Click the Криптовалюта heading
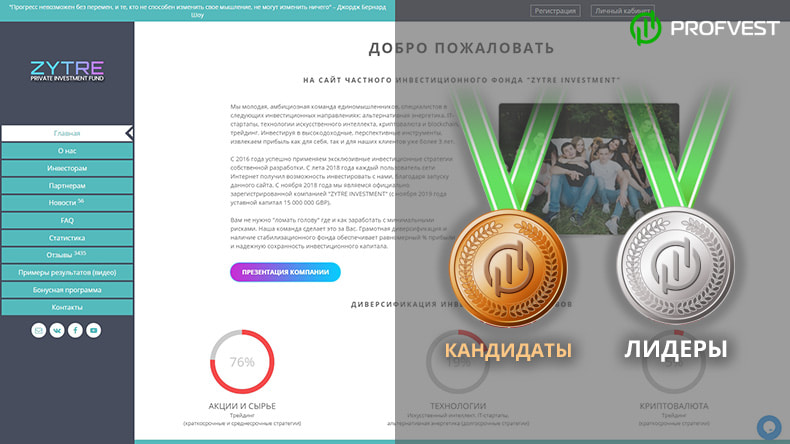Screen dimensions: 790x444 pyautogui.click(x=674, y=406)
